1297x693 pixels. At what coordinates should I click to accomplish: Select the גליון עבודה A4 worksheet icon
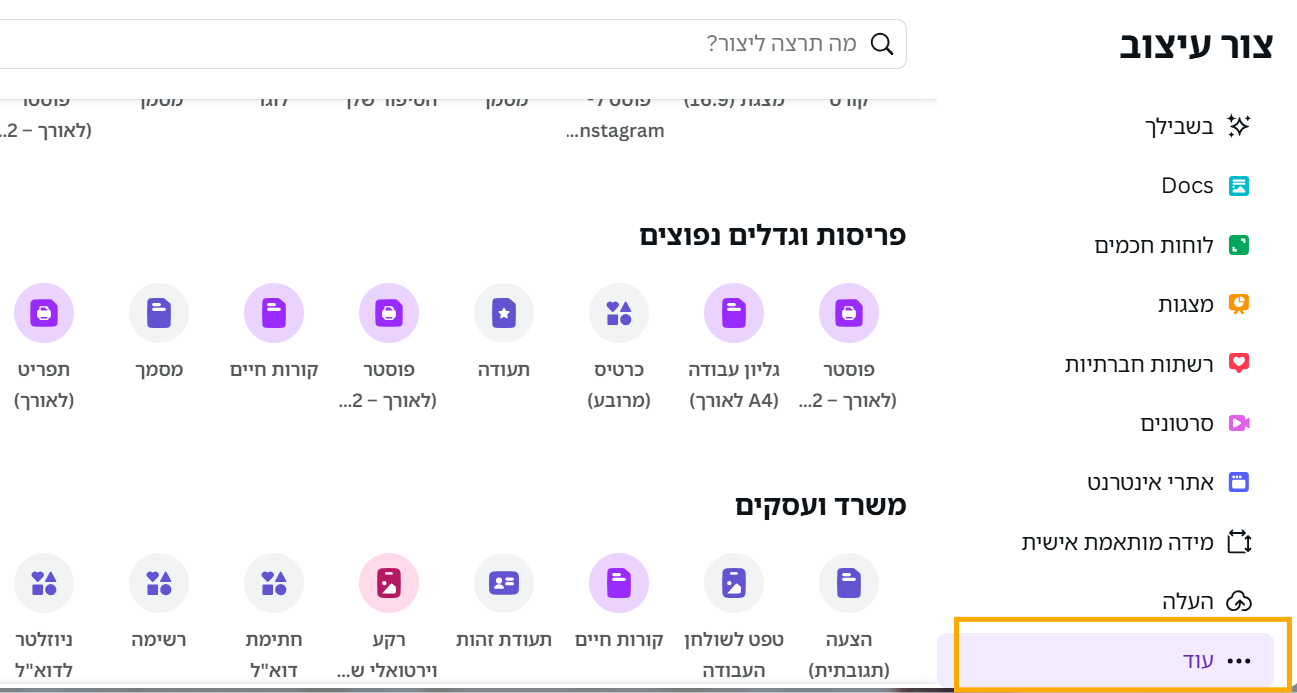point(734,313)
